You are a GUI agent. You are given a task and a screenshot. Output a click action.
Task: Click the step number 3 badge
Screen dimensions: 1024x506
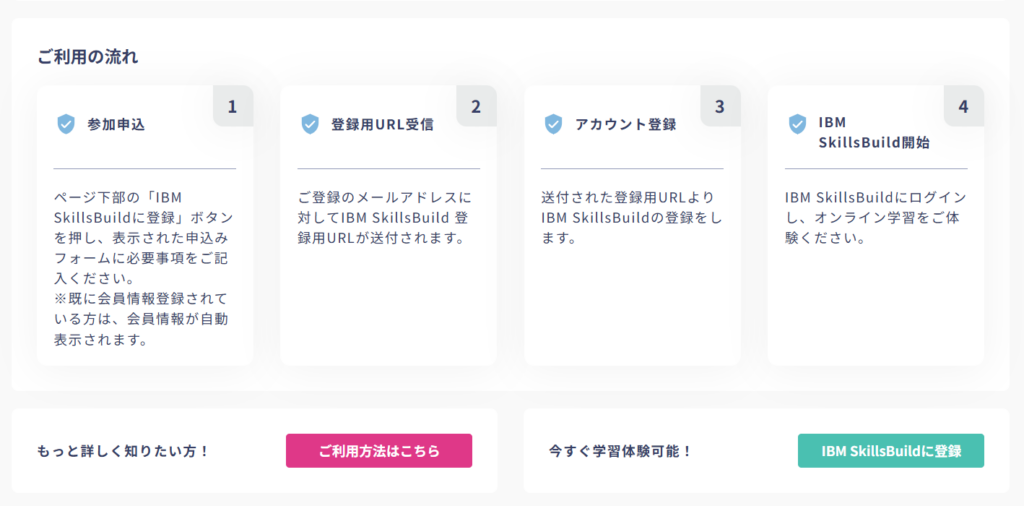click(719, 106)
